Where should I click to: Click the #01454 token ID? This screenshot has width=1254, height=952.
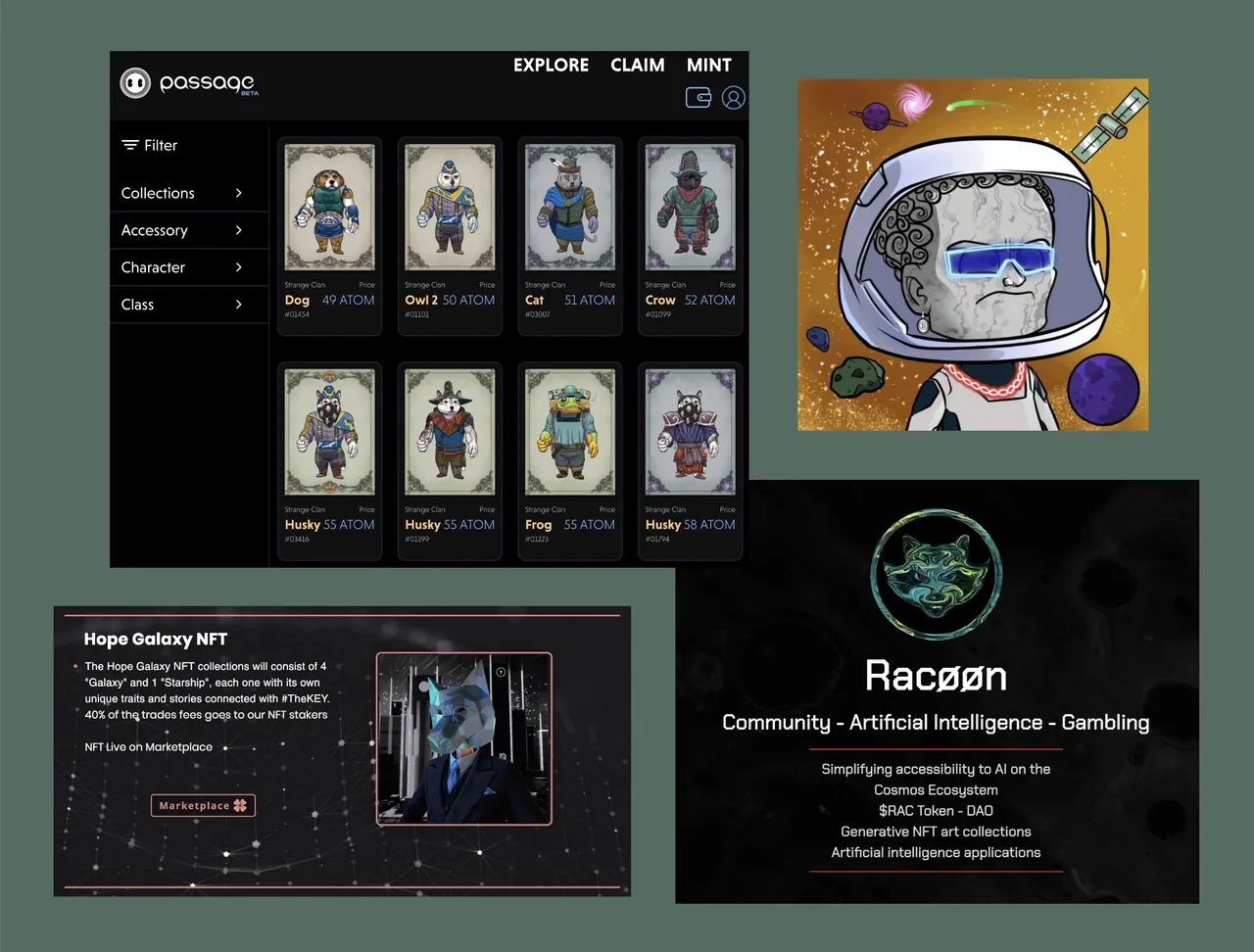(x=297, y=314)
